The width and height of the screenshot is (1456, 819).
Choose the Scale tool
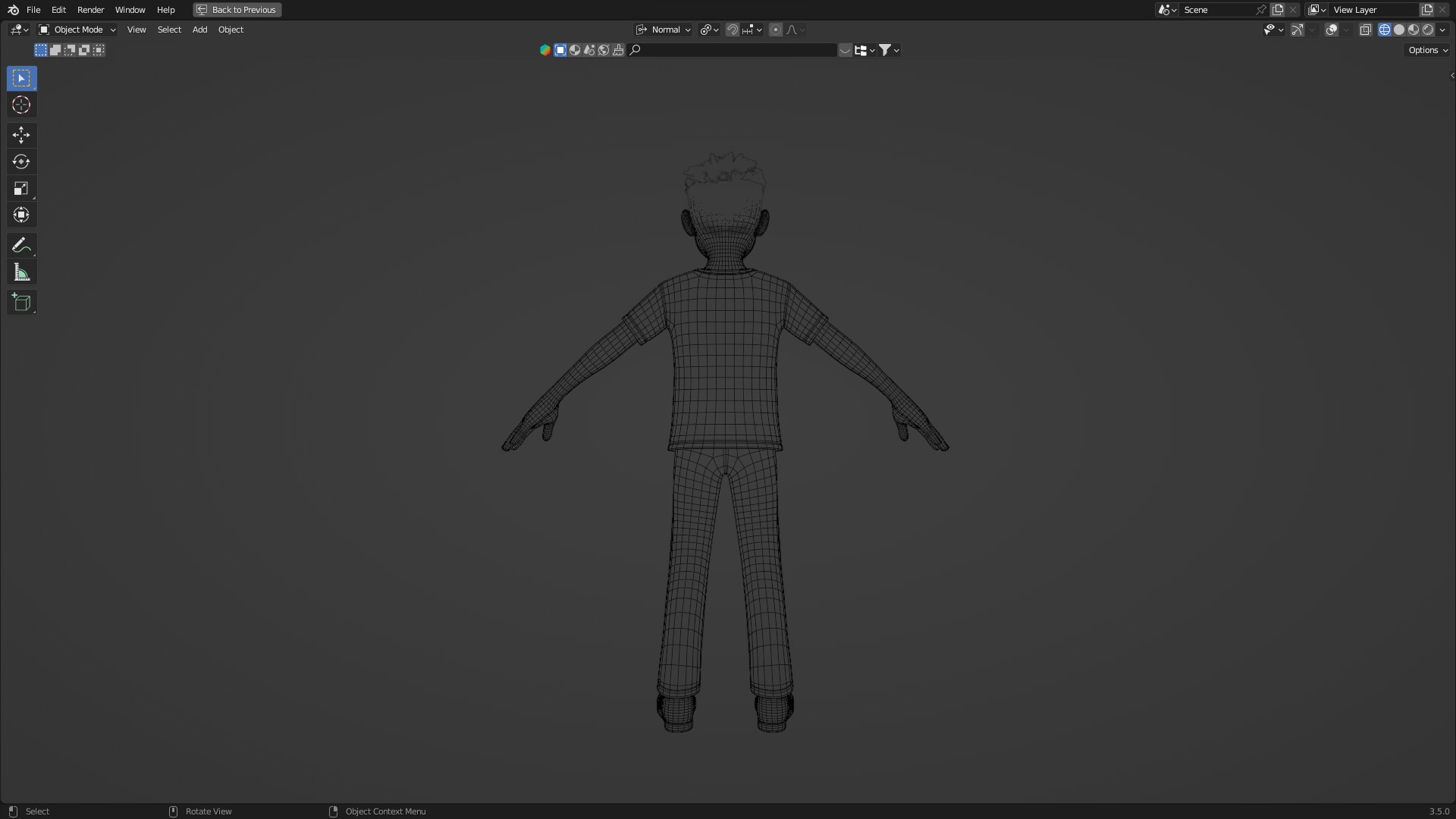tap(21, 189)
